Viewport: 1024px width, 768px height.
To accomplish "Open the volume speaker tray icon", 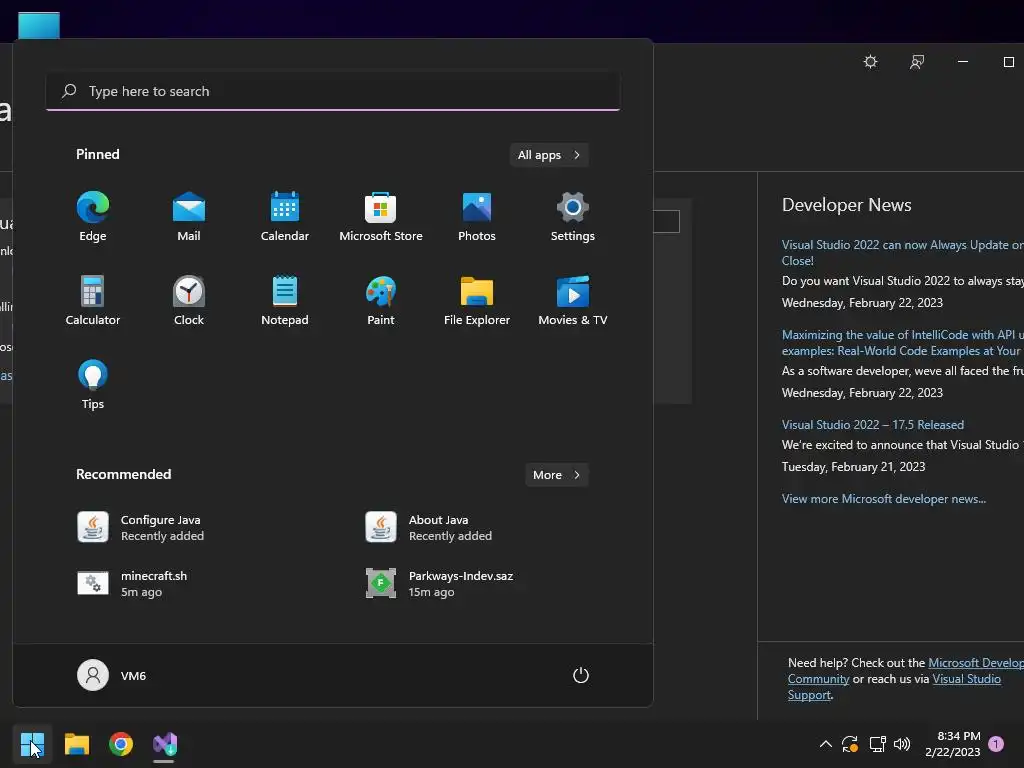I will click(x=902, y=744).
